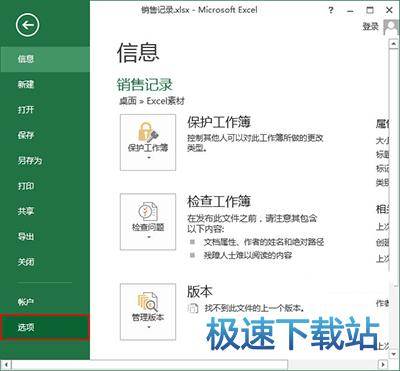The height and width of the screenshot is (371, 400).
Task: Open the 保护工作簿 dropdown button
Action: click(148, 142)
